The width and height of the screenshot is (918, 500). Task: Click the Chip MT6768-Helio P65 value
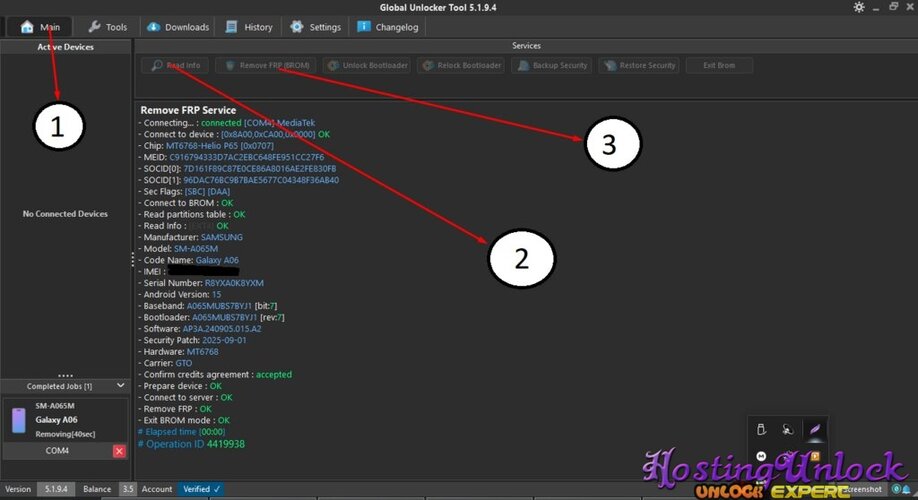pyautogui.click(x=220, y=145)
